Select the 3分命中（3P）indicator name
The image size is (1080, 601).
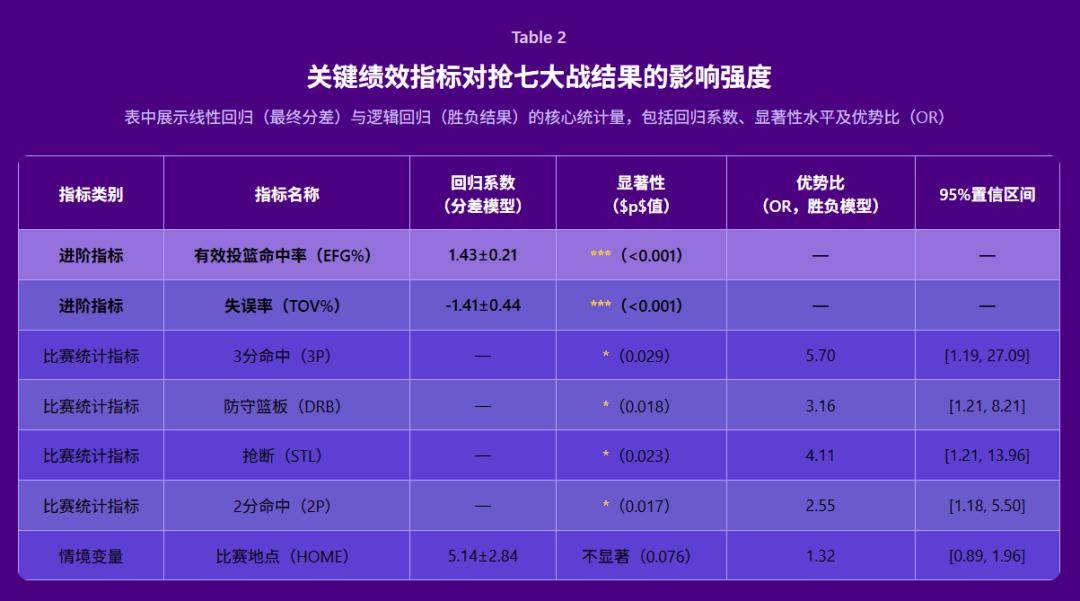coord(287,355)
